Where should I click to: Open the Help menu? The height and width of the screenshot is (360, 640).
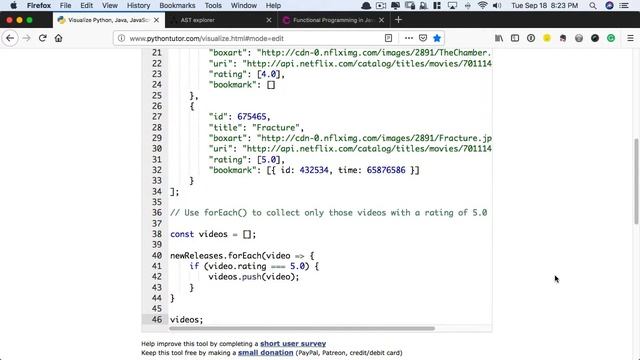[273, 6]
